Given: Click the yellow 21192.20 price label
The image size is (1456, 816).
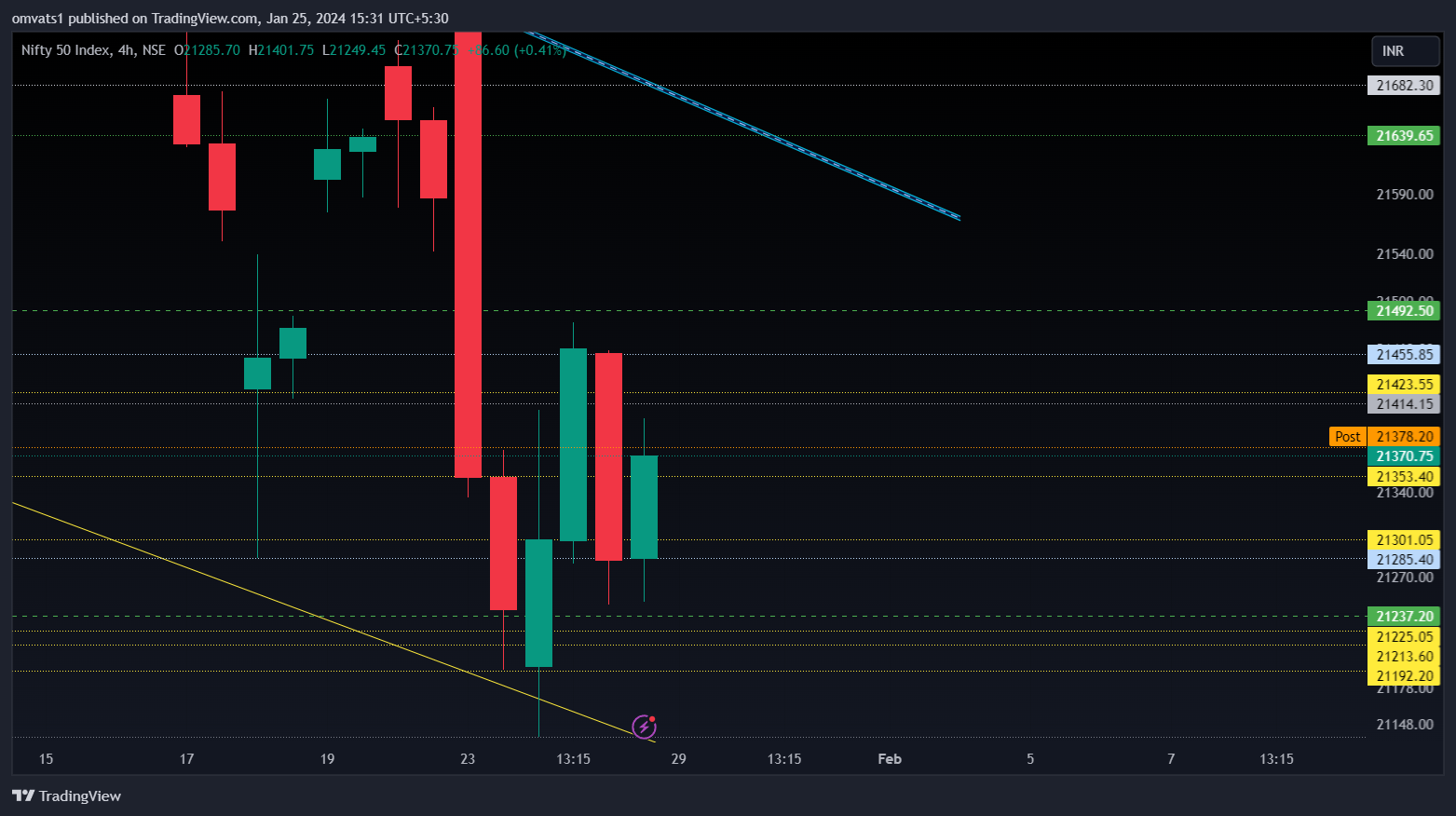Looking at the screenshot, I should click(x=1404, y=676).
